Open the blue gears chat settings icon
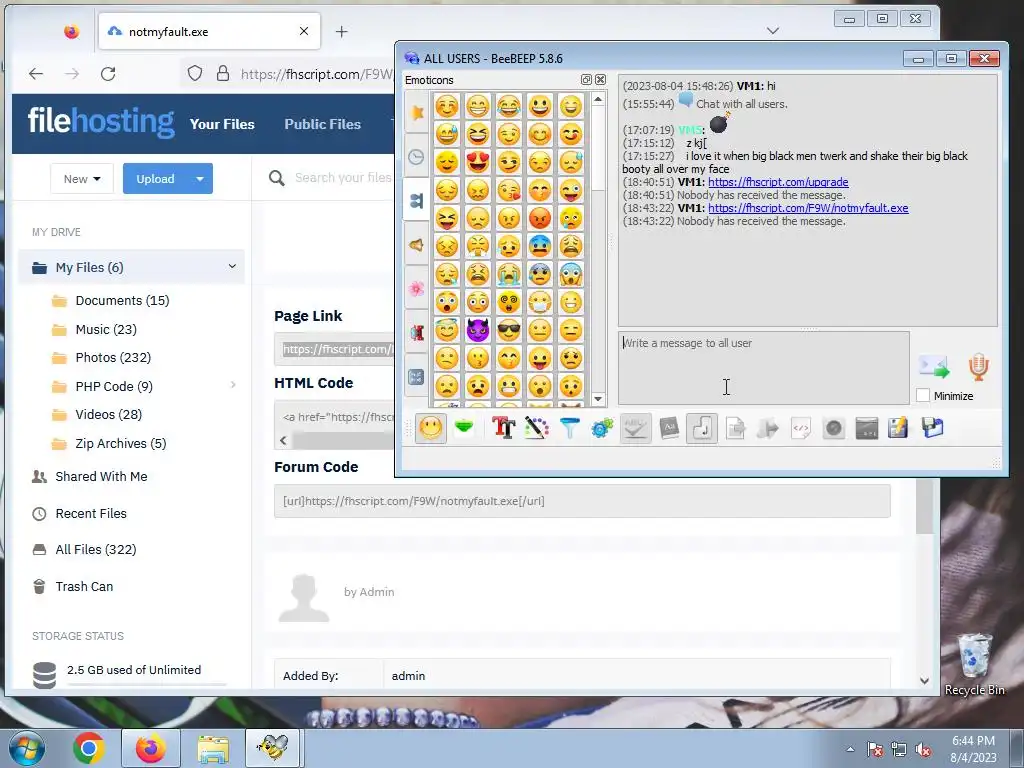Viewport: 1024px width, 768px height. pyautogui.click(x=602, y=428)
